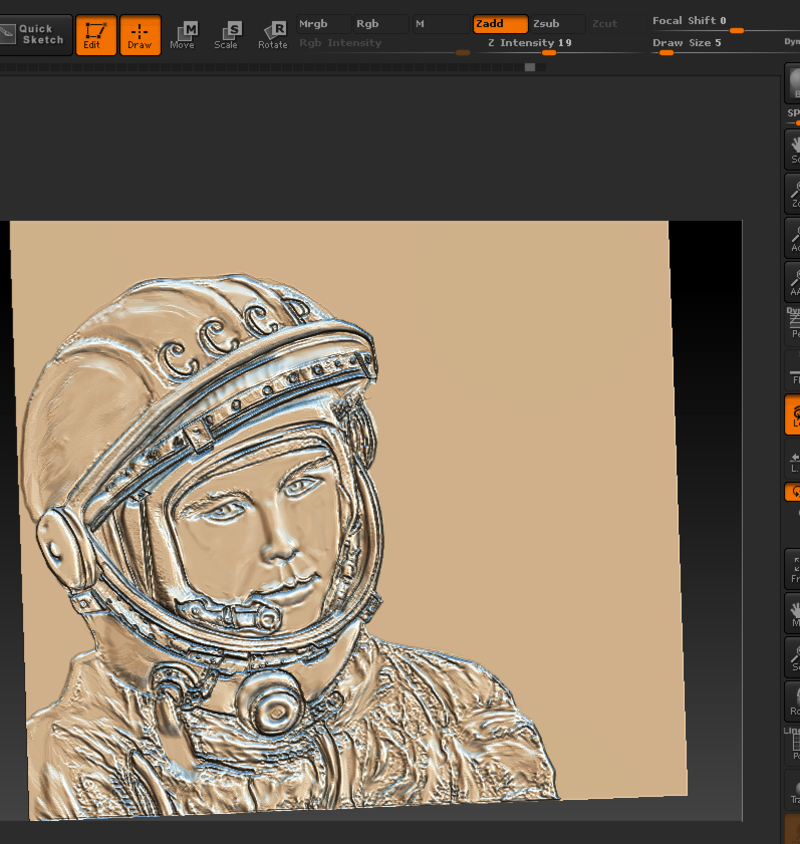Toggle the Draw mode button
The image size is (800, 844).
140,36
